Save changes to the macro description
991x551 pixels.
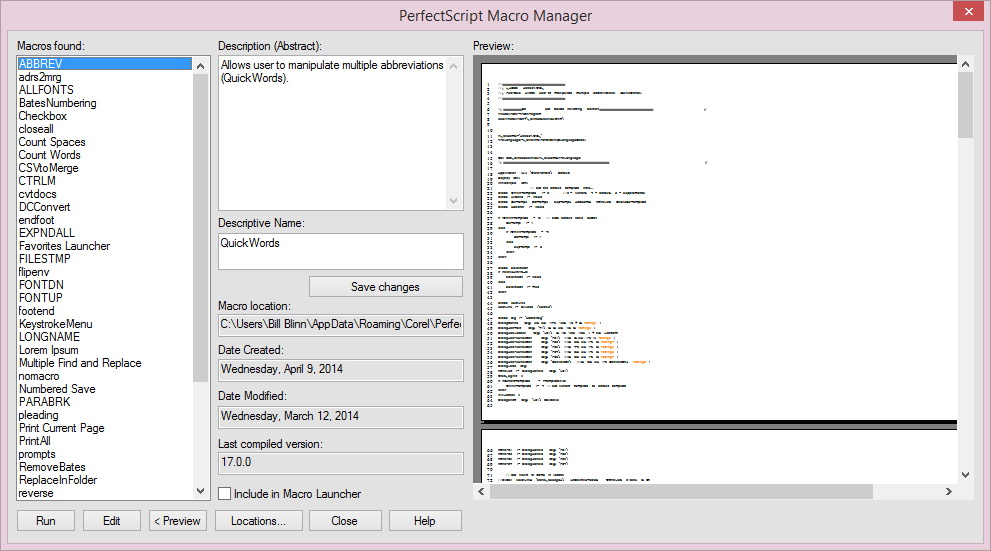pyautogui.click(x=386, y=287)
